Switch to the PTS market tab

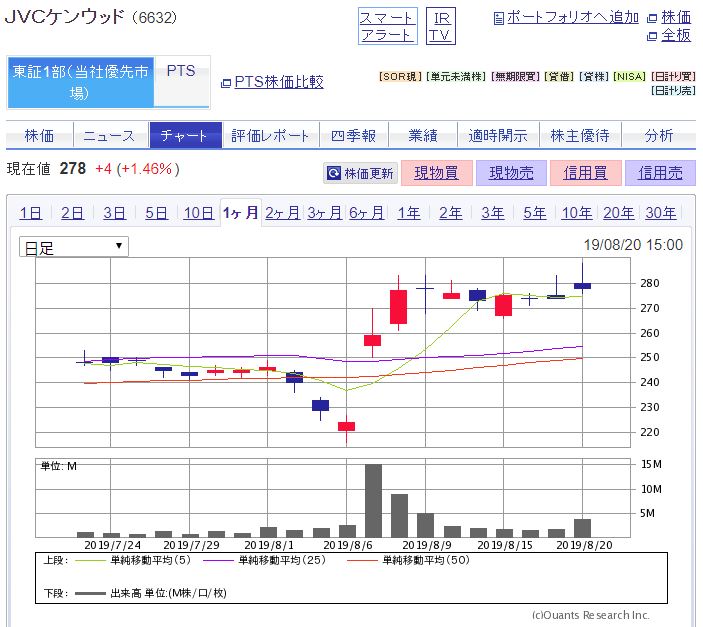[182, 82]
